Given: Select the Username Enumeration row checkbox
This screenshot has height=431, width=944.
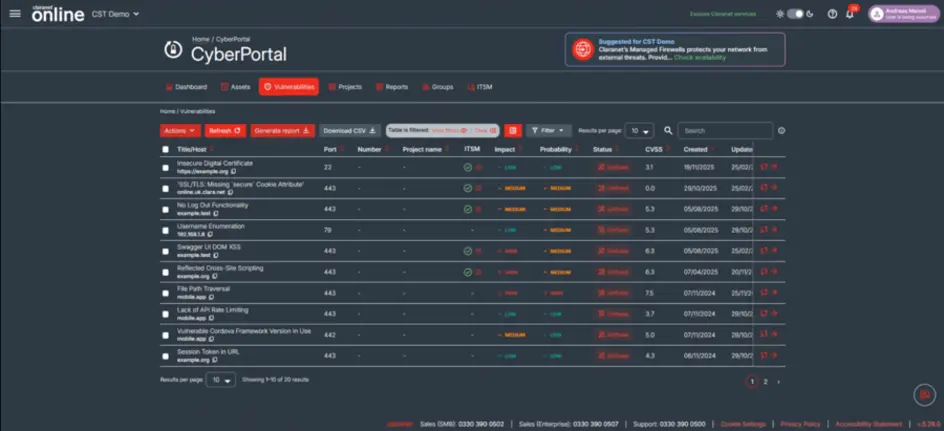Looking at the screenshot, I should [x=166, y=230].
